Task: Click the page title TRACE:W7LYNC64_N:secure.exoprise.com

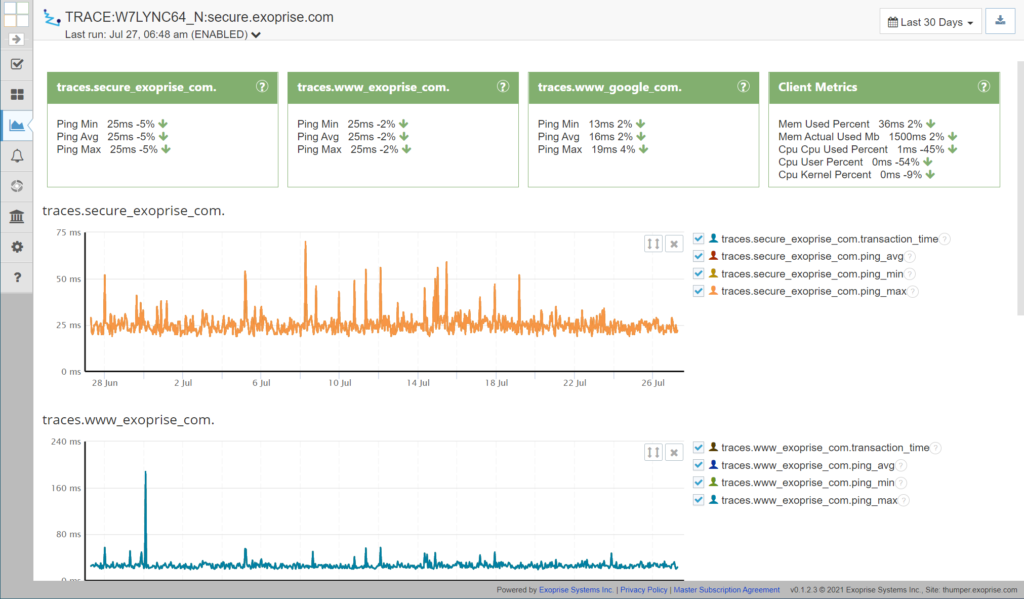Action: pyautogui.click(x=199, y=18)
